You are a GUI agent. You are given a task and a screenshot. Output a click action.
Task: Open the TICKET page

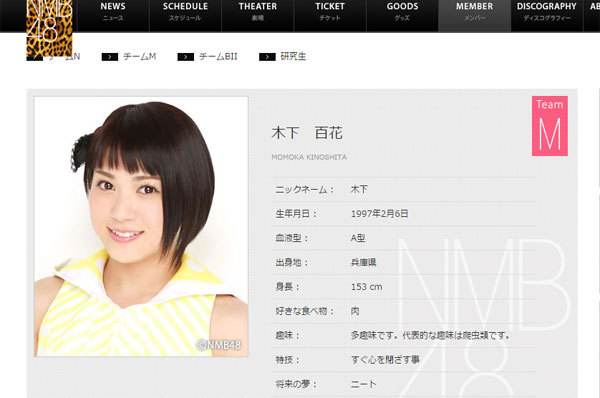(330, 16)
